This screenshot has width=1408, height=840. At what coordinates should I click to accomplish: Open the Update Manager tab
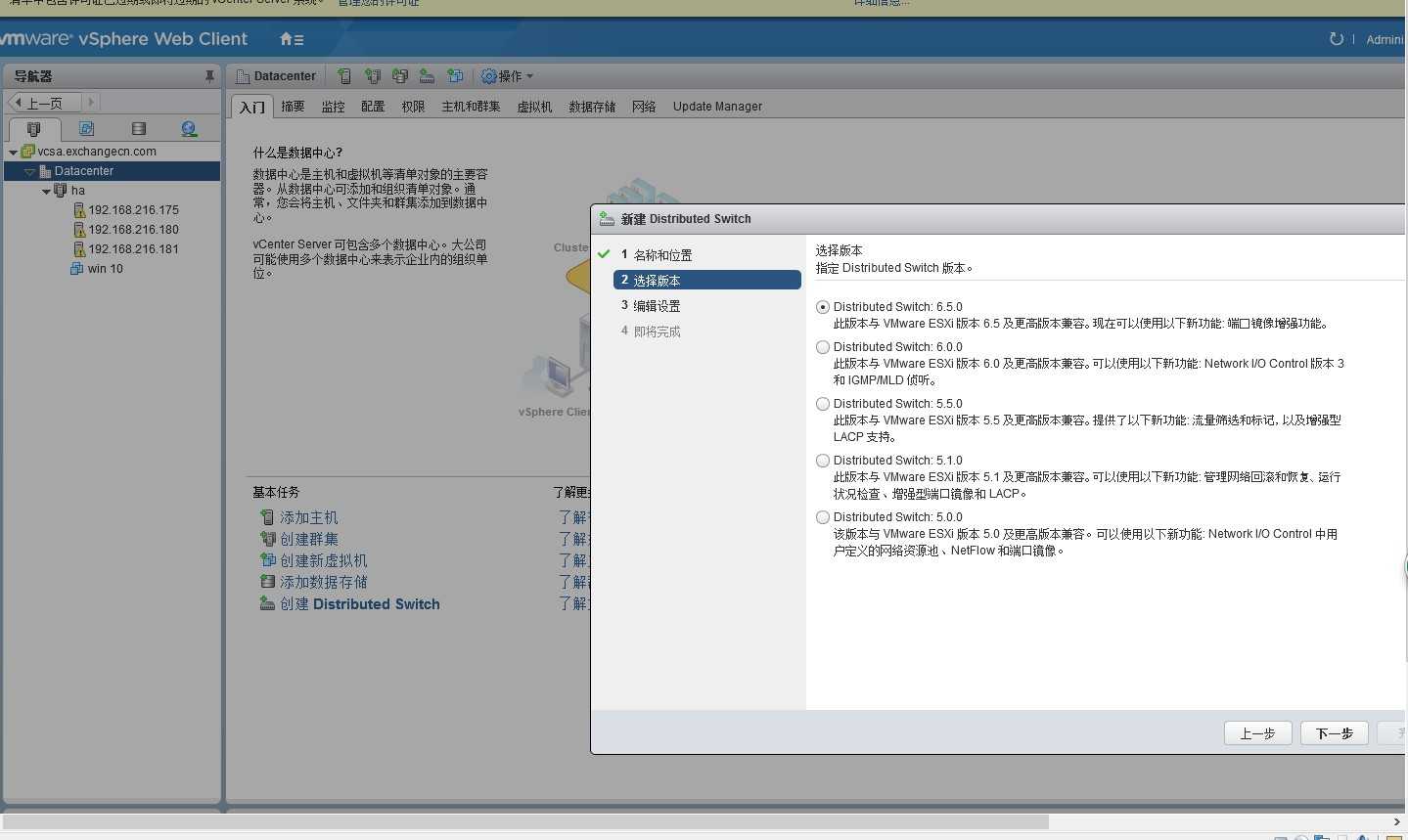[717, 107]
